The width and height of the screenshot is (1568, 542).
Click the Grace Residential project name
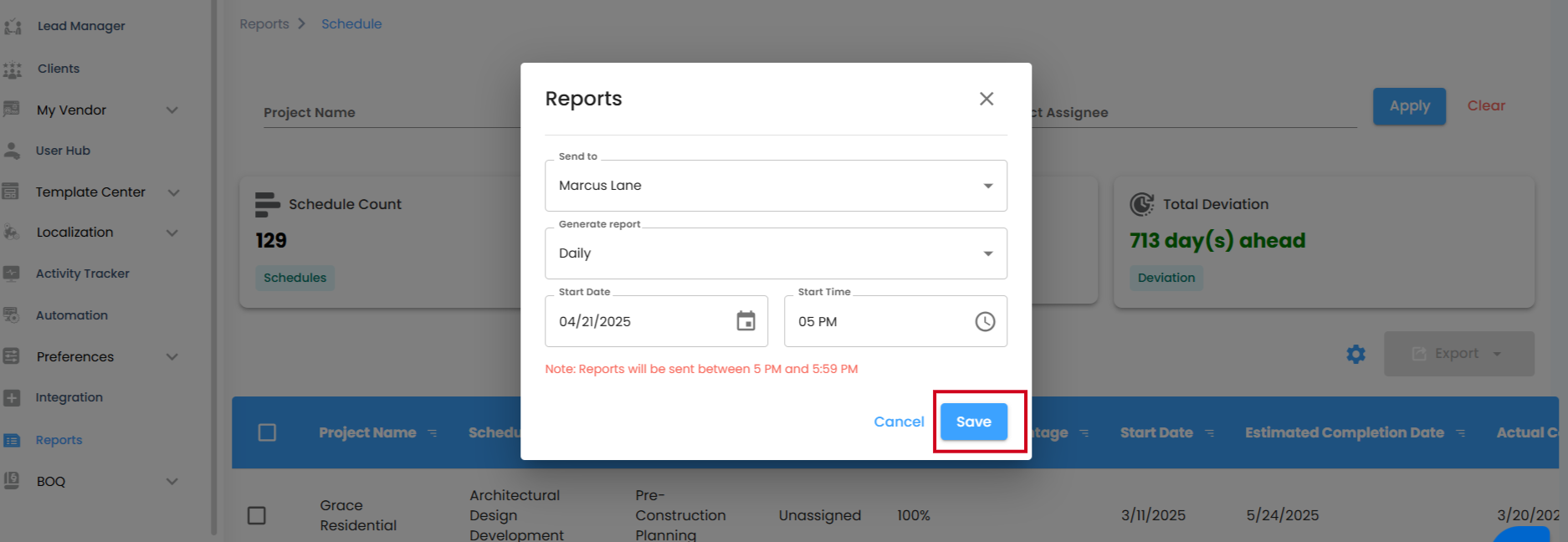358,515
